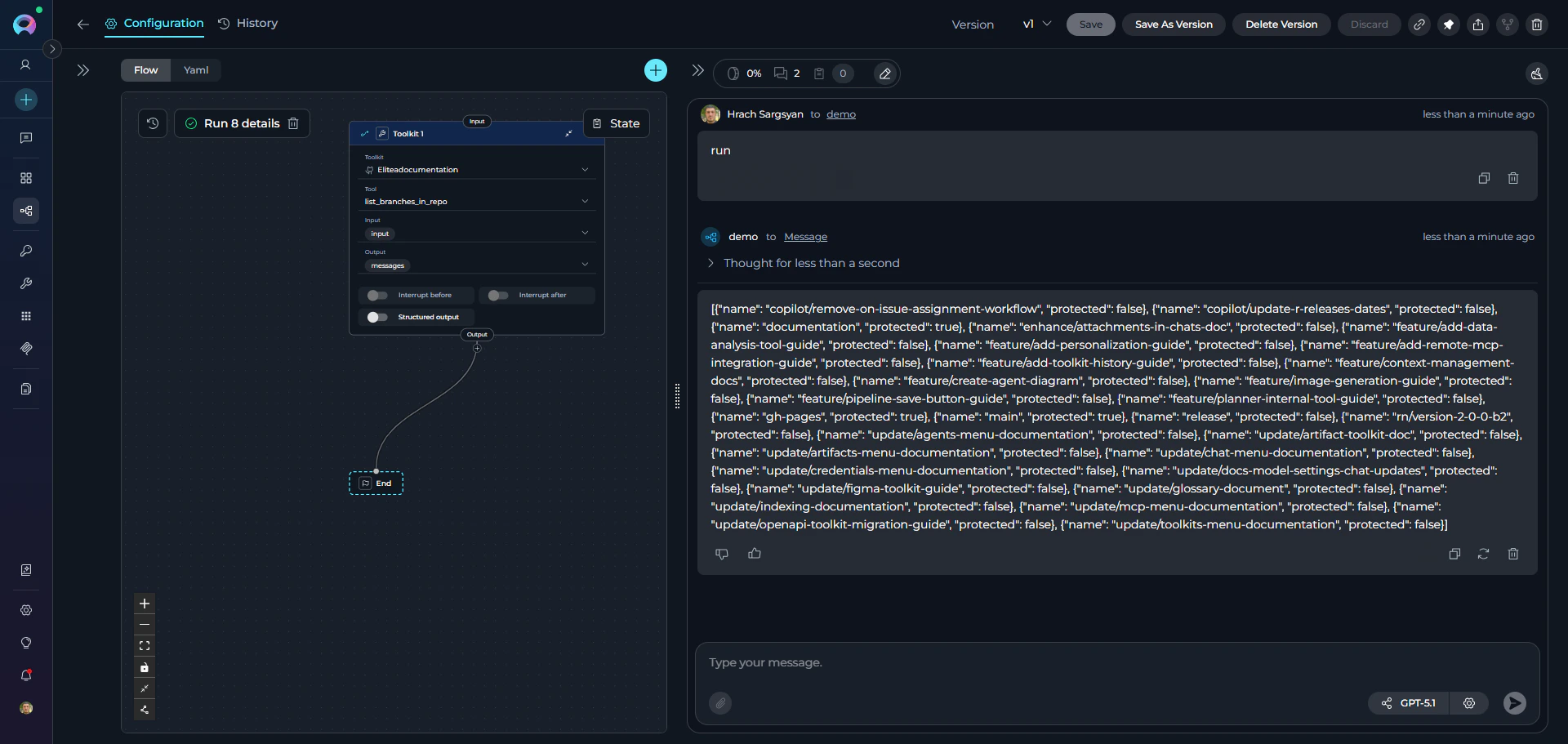Open the pipelines flow icon in sidebar
Image resolution: width=1568 pixels, height=744 pixels.
26,211
